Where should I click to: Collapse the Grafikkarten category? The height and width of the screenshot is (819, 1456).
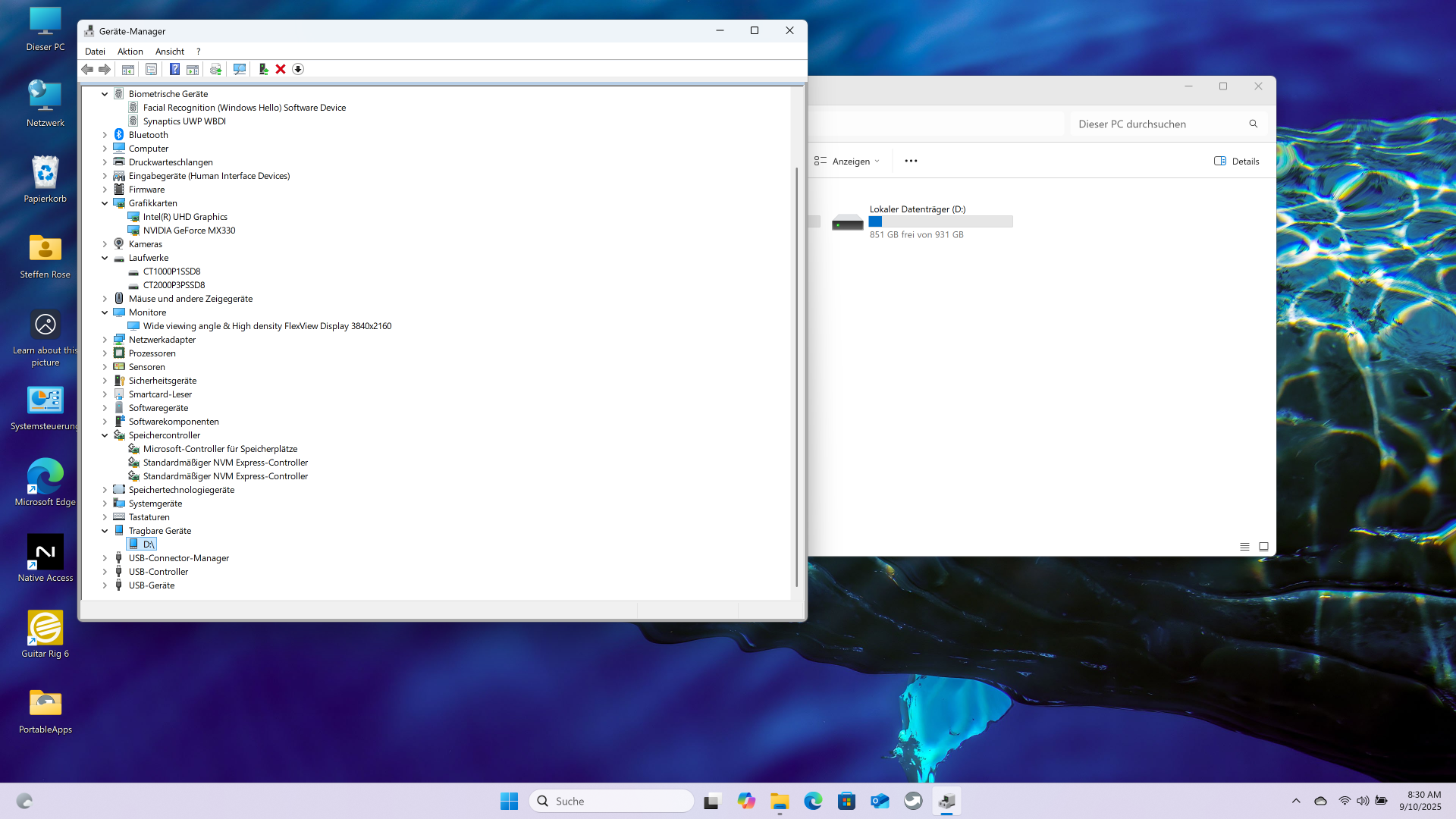(105, 203)
